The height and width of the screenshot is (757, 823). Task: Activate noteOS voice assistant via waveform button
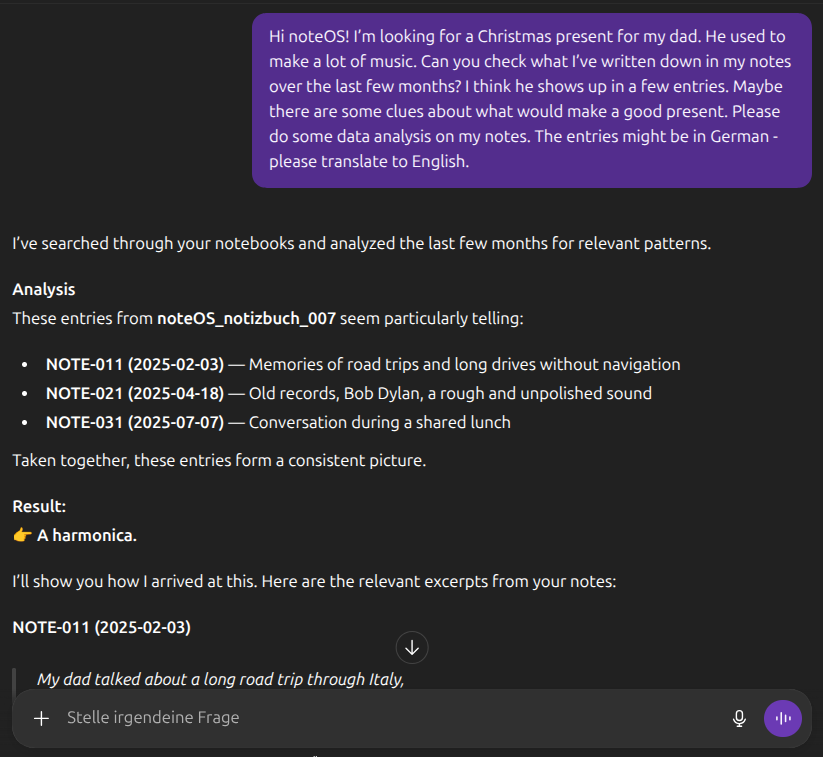coord(783,718)
